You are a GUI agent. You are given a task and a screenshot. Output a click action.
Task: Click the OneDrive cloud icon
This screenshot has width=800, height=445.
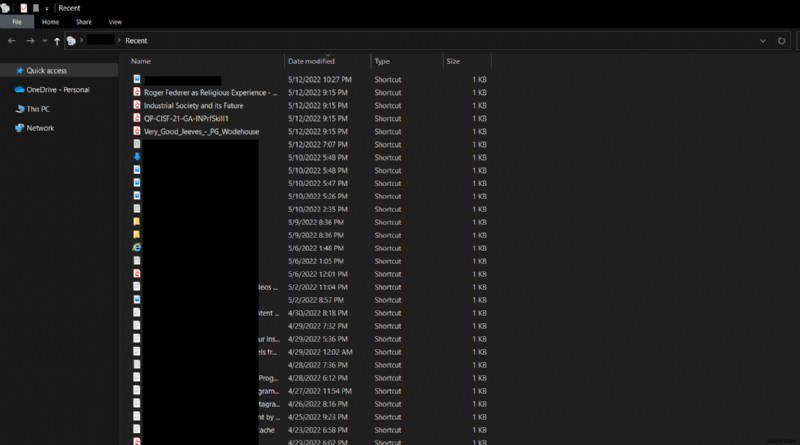(19, 90)
